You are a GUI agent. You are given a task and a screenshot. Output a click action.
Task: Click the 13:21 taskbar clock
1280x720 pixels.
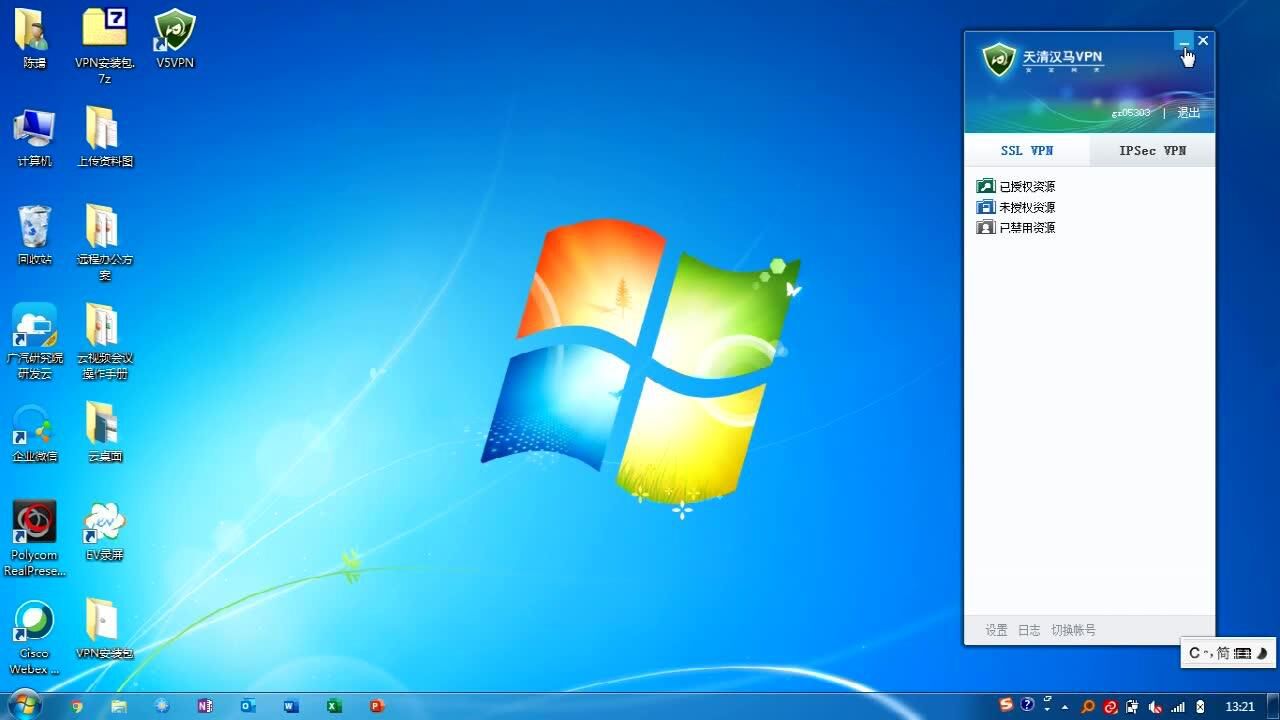[1240, 706]
